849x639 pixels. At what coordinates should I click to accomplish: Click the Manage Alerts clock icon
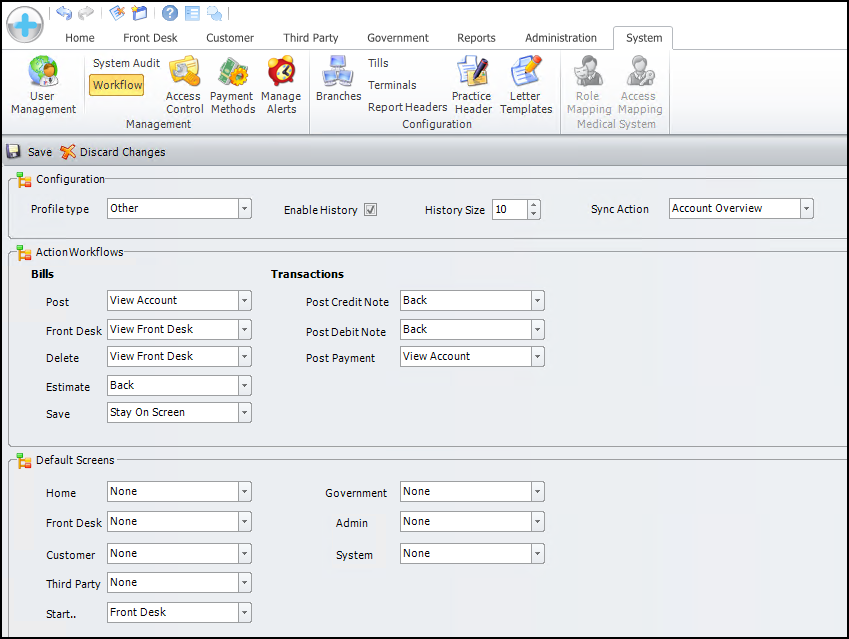pos(281,72)
